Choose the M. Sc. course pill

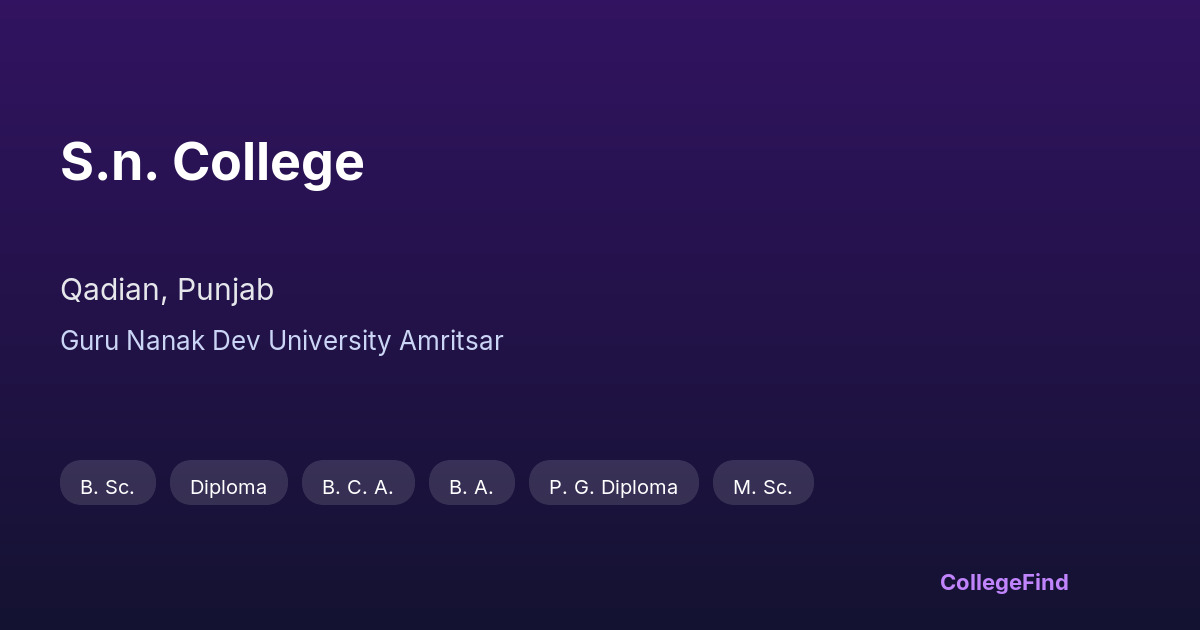click(x=762, y=487)
